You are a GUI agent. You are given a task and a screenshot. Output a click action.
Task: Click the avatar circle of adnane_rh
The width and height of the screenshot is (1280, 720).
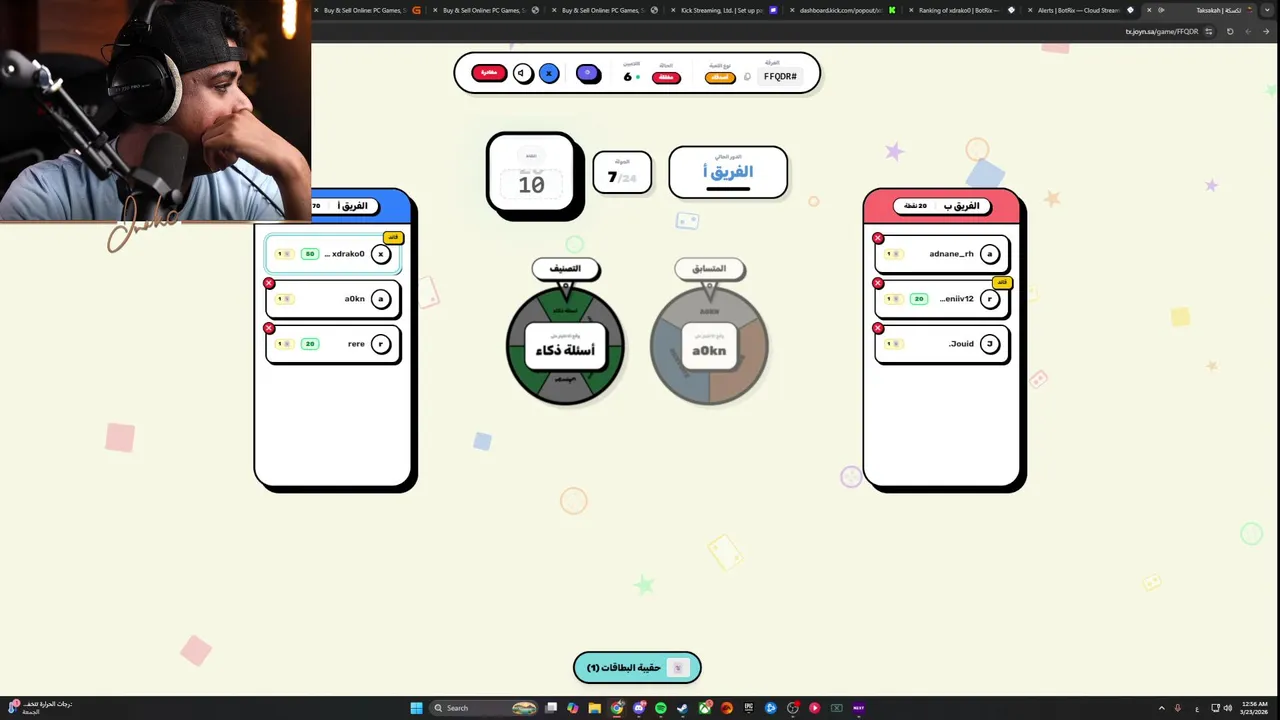coord(990,254)
